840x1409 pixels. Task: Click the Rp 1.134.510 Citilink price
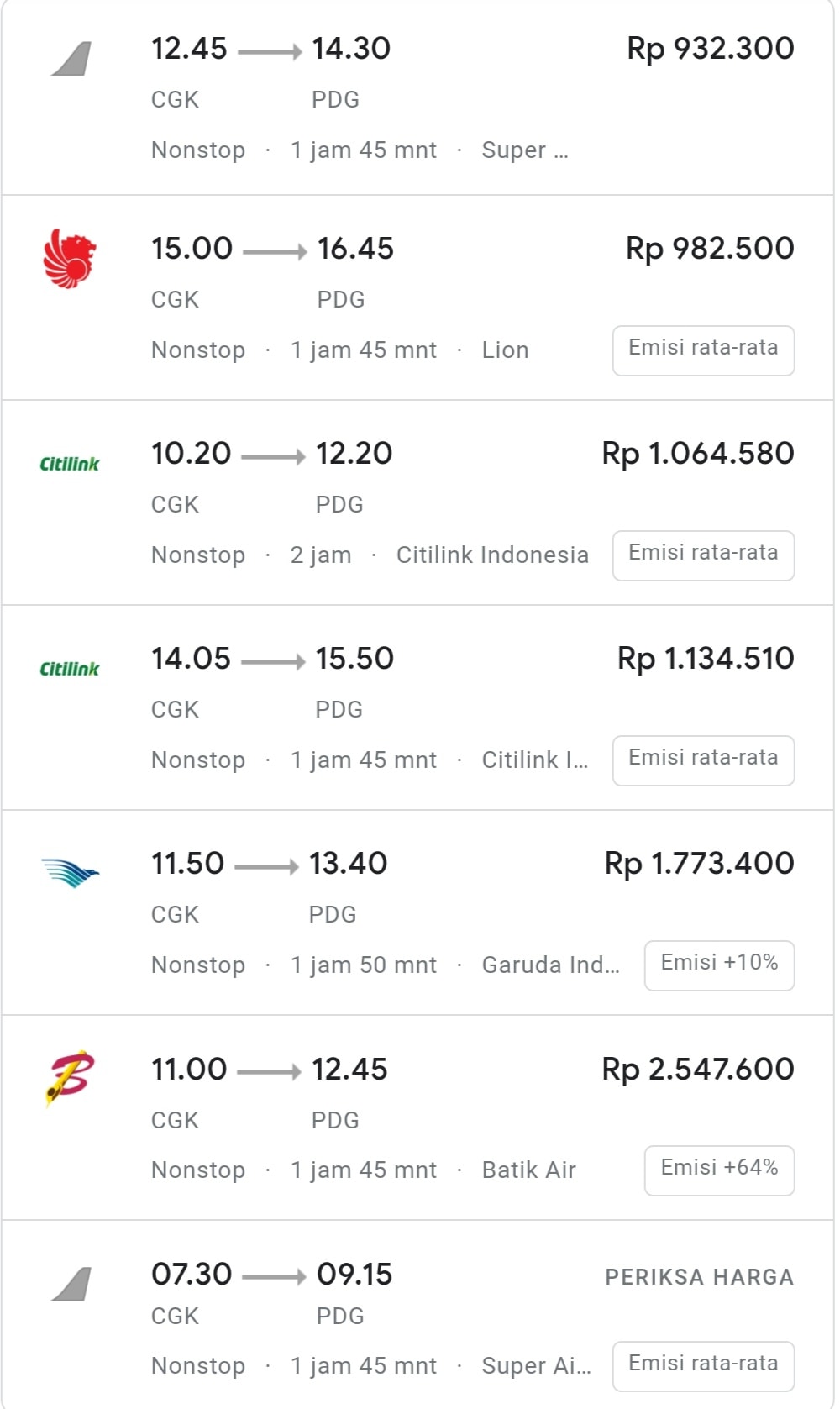tap(706, 659)
